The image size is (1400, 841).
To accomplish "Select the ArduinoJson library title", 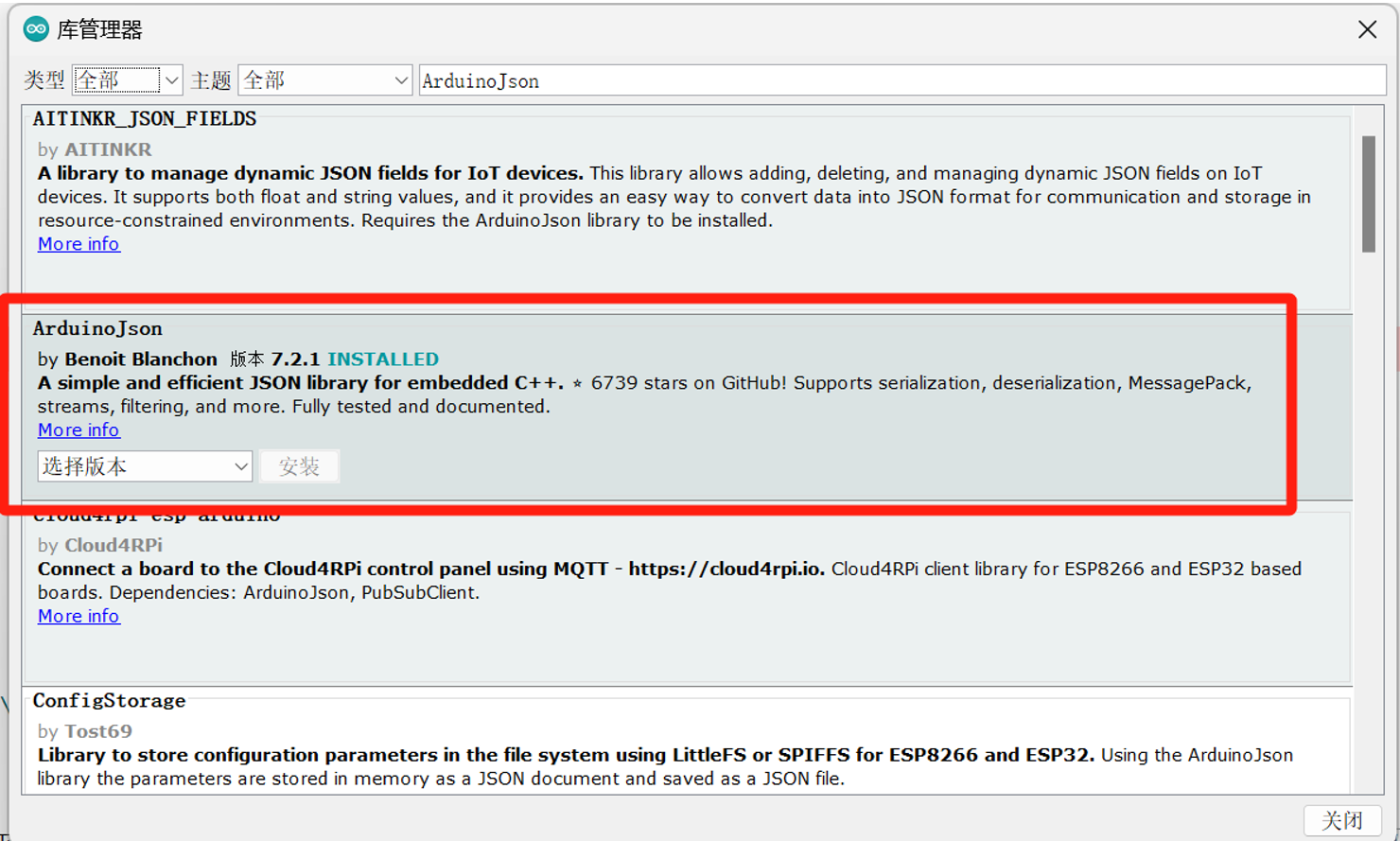I will pyautogui.click(x=97, y=329).
